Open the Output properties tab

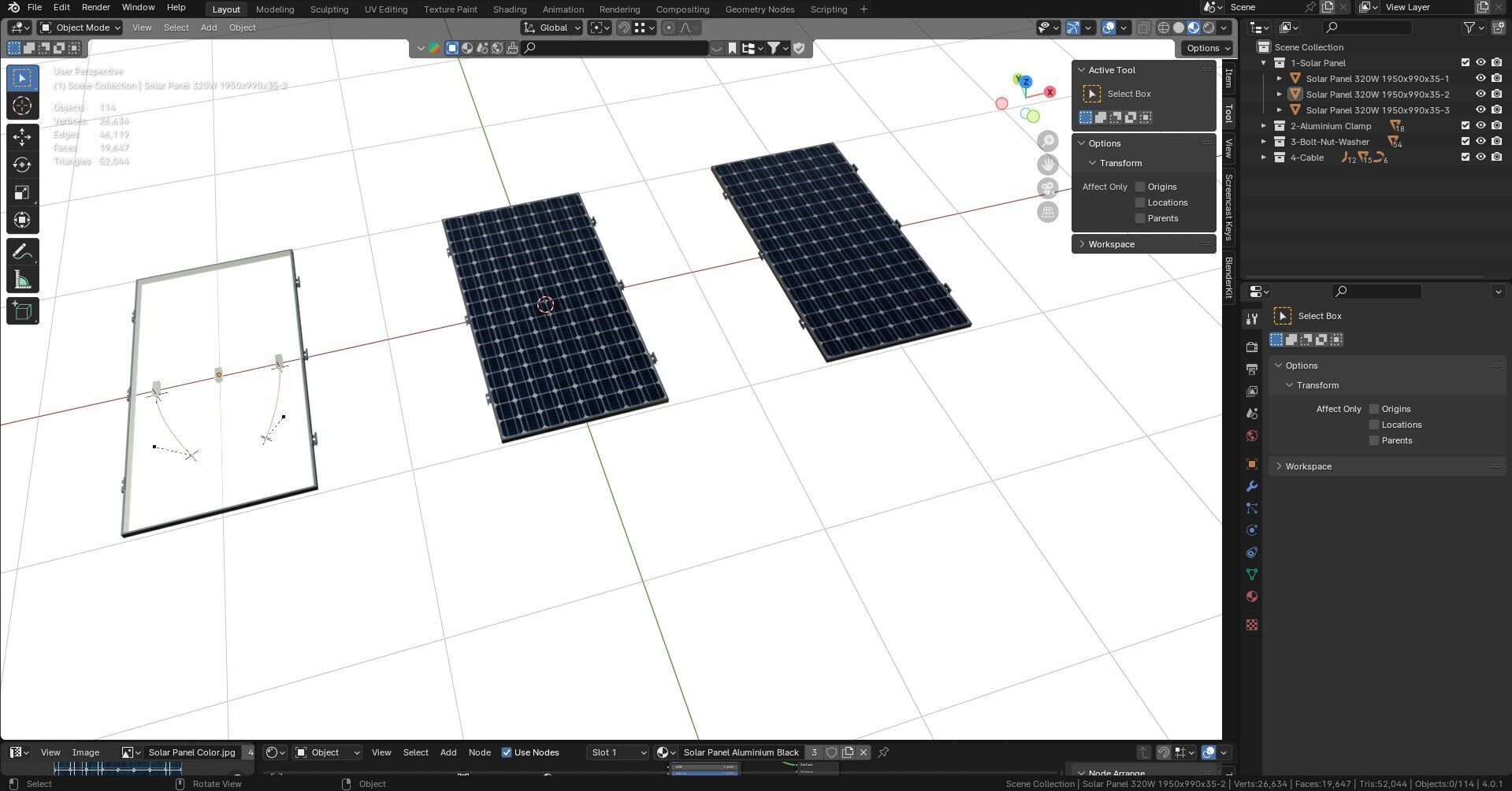[1251, 369]
